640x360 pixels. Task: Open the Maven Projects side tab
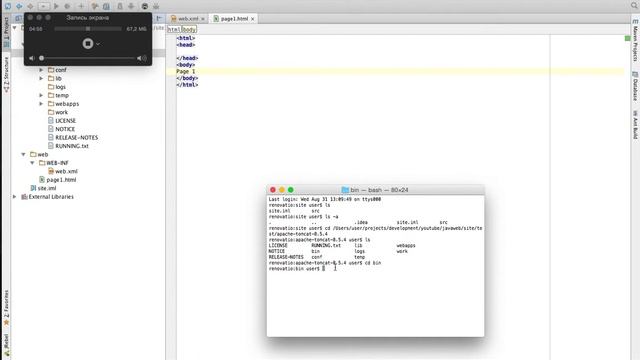pyautogui.click(x=635, y=40)
